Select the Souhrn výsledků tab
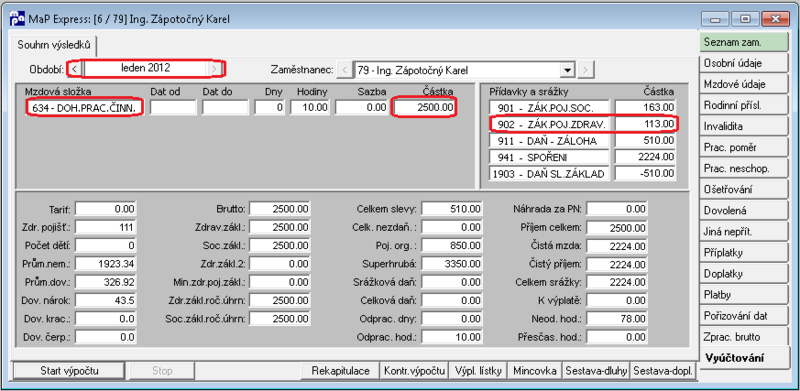Viewport: 800px width, 391px height. [x=54, y=45]
